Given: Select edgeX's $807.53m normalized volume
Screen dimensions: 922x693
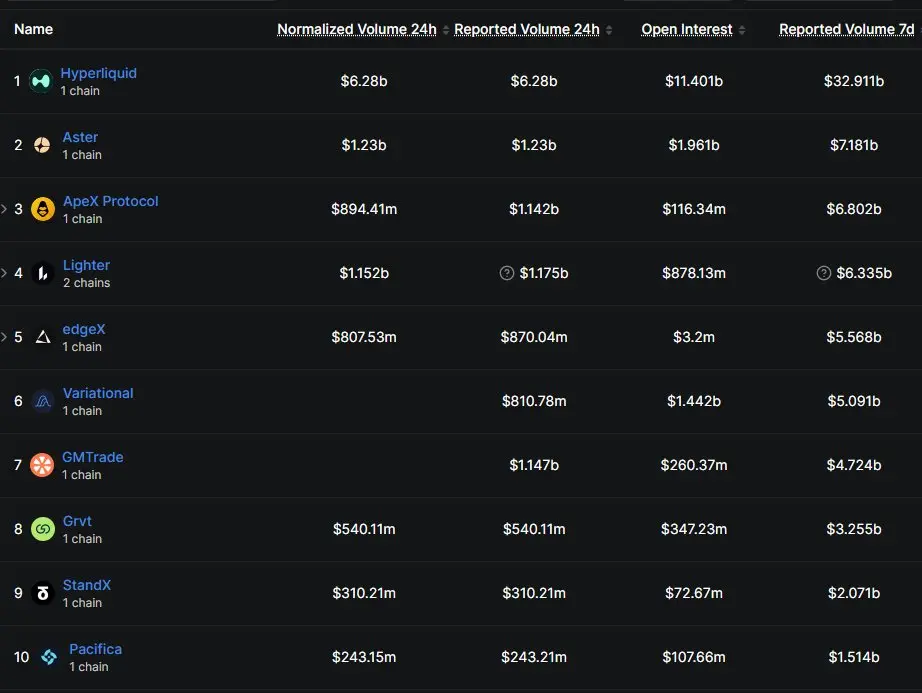Looking at the screenshot, I should [364, 337].
